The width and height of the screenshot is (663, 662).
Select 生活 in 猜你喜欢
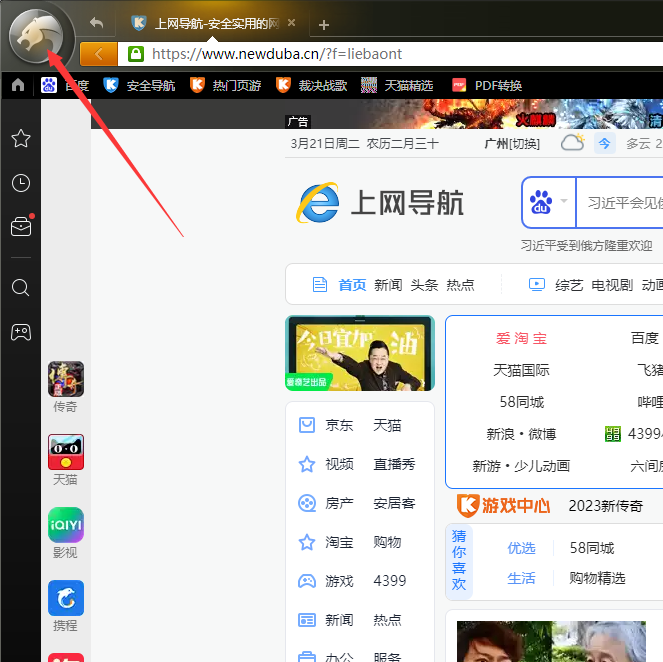pyautogui.click(x=521, y=578)
